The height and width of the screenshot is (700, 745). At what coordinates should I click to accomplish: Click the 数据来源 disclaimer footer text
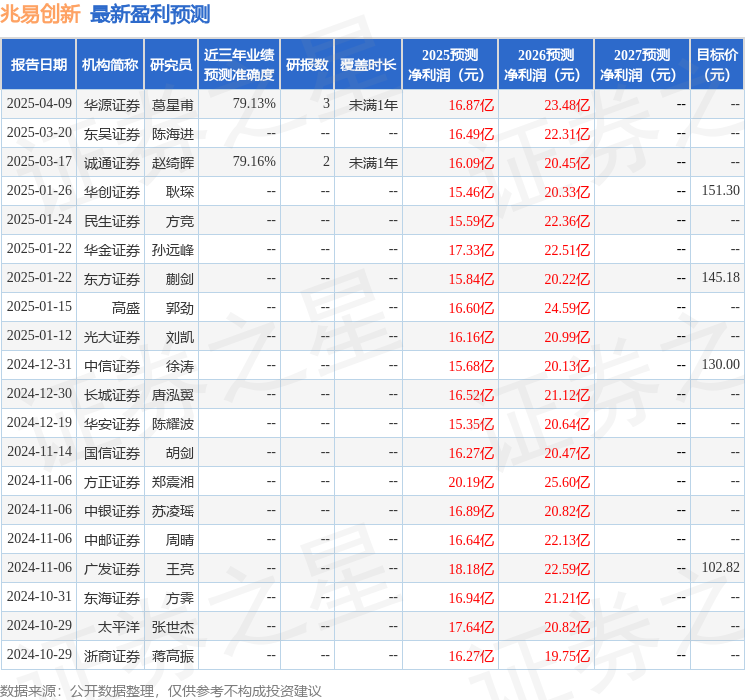click(161, 690)
